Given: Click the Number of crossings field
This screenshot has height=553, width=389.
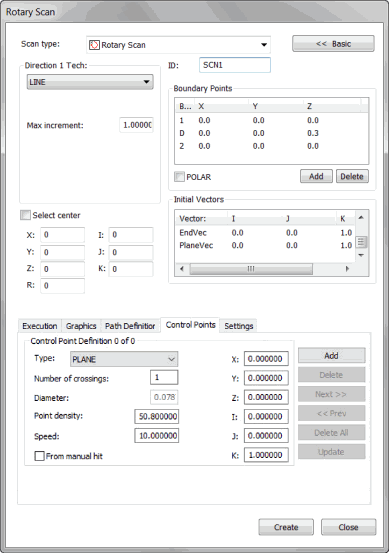Looking at the screenshot, I should pos(164,377).
